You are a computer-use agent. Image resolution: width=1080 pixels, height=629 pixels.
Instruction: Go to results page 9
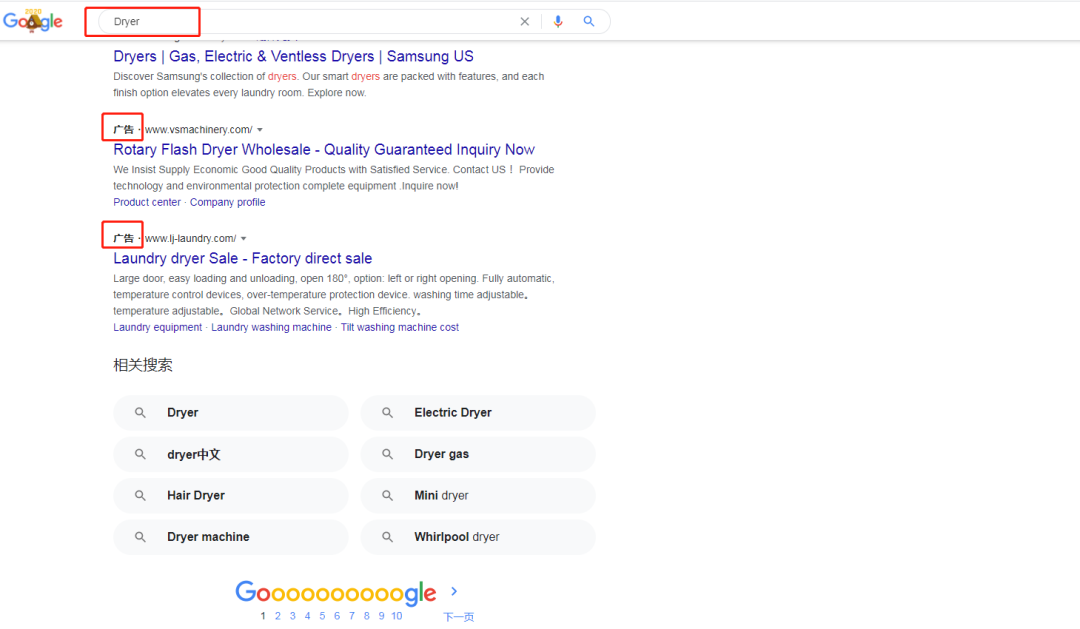pyautogui.click(x=382, y=616)
